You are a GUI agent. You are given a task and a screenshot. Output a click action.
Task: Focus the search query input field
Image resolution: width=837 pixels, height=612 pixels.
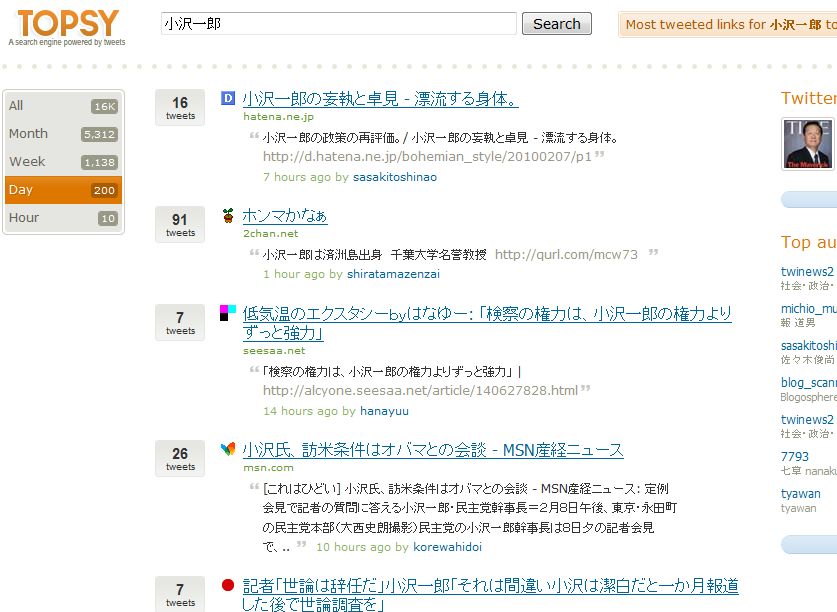[x=338, y=24]
